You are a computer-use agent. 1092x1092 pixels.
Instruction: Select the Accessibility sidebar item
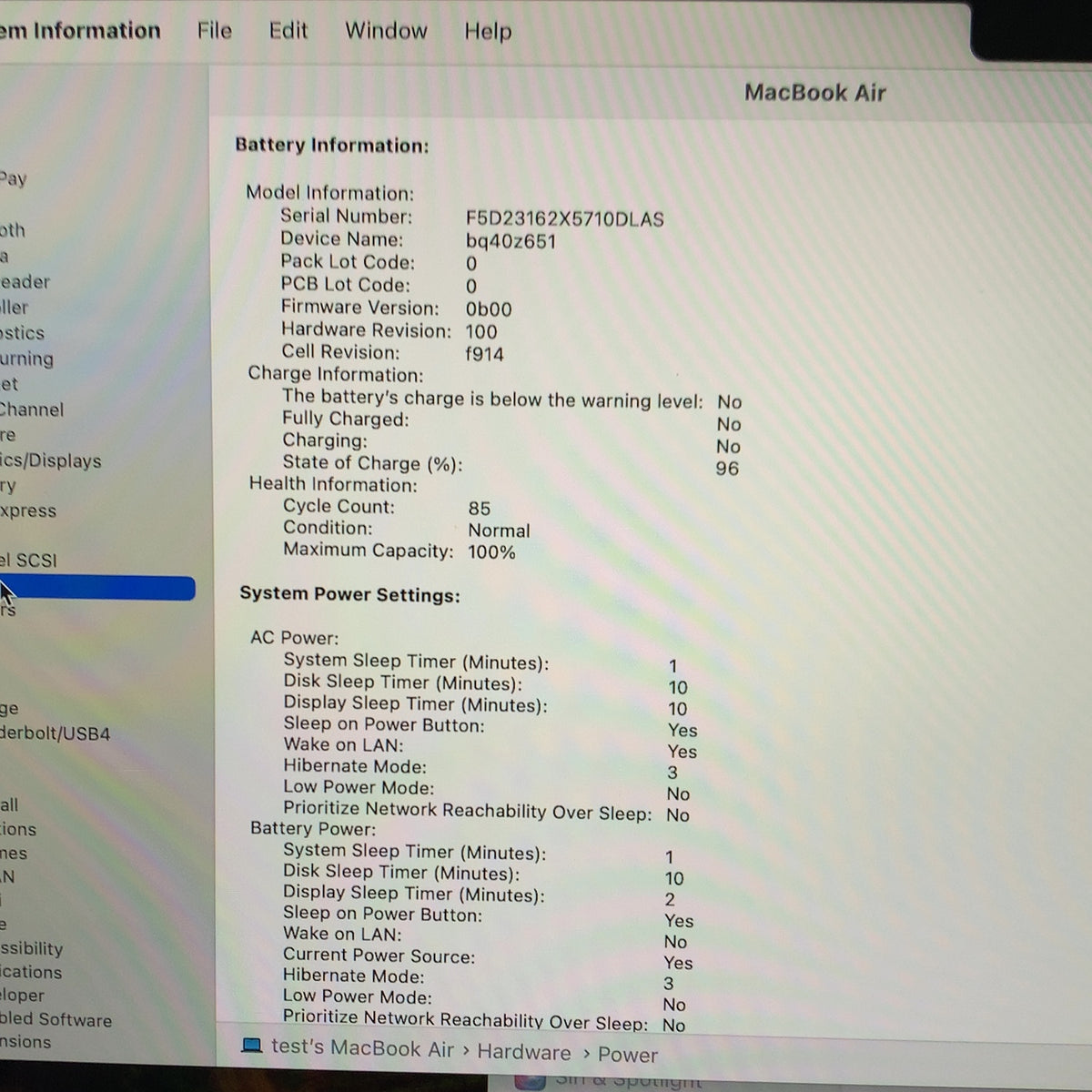tap(31, 948)
